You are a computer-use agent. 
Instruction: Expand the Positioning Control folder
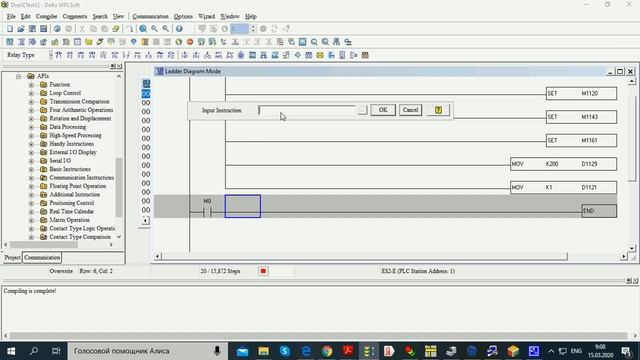31,203
